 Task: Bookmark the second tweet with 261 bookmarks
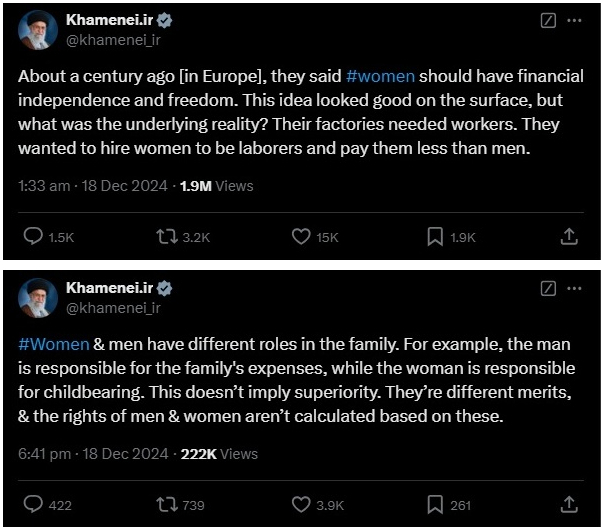(x=435, y=504)
